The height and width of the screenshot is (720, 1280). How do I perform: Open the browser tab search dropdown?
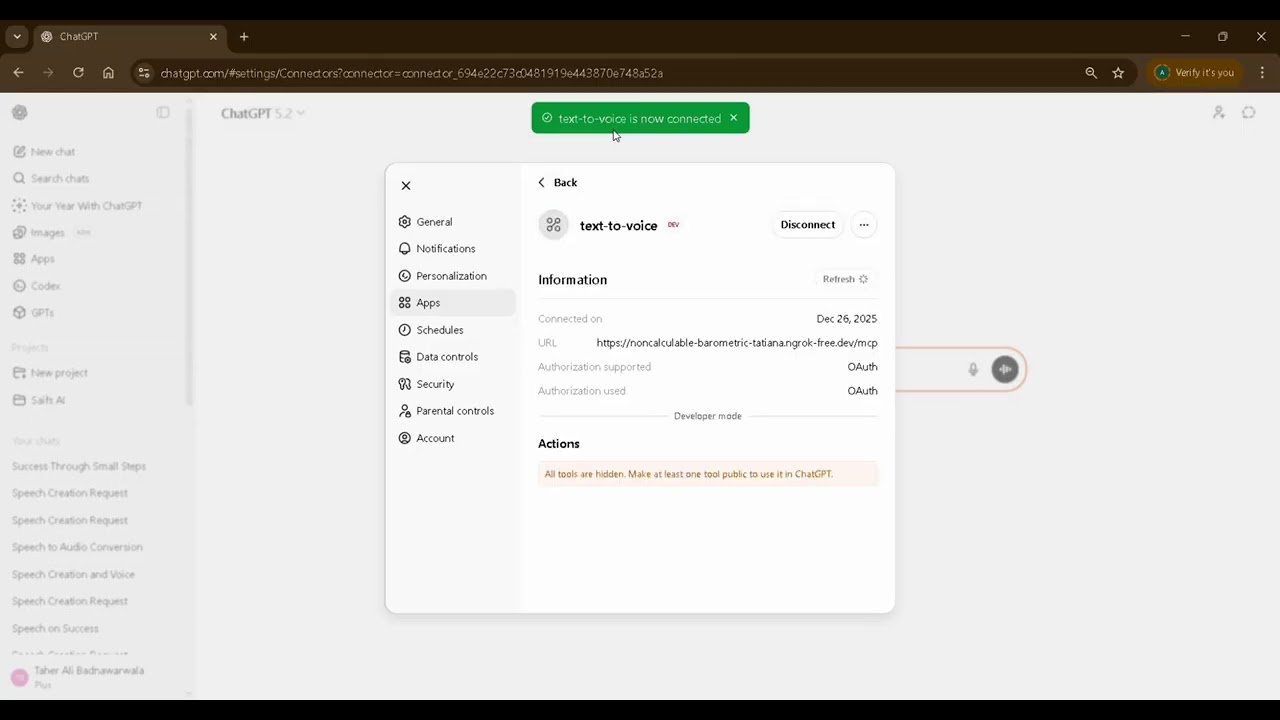(17, 37)
